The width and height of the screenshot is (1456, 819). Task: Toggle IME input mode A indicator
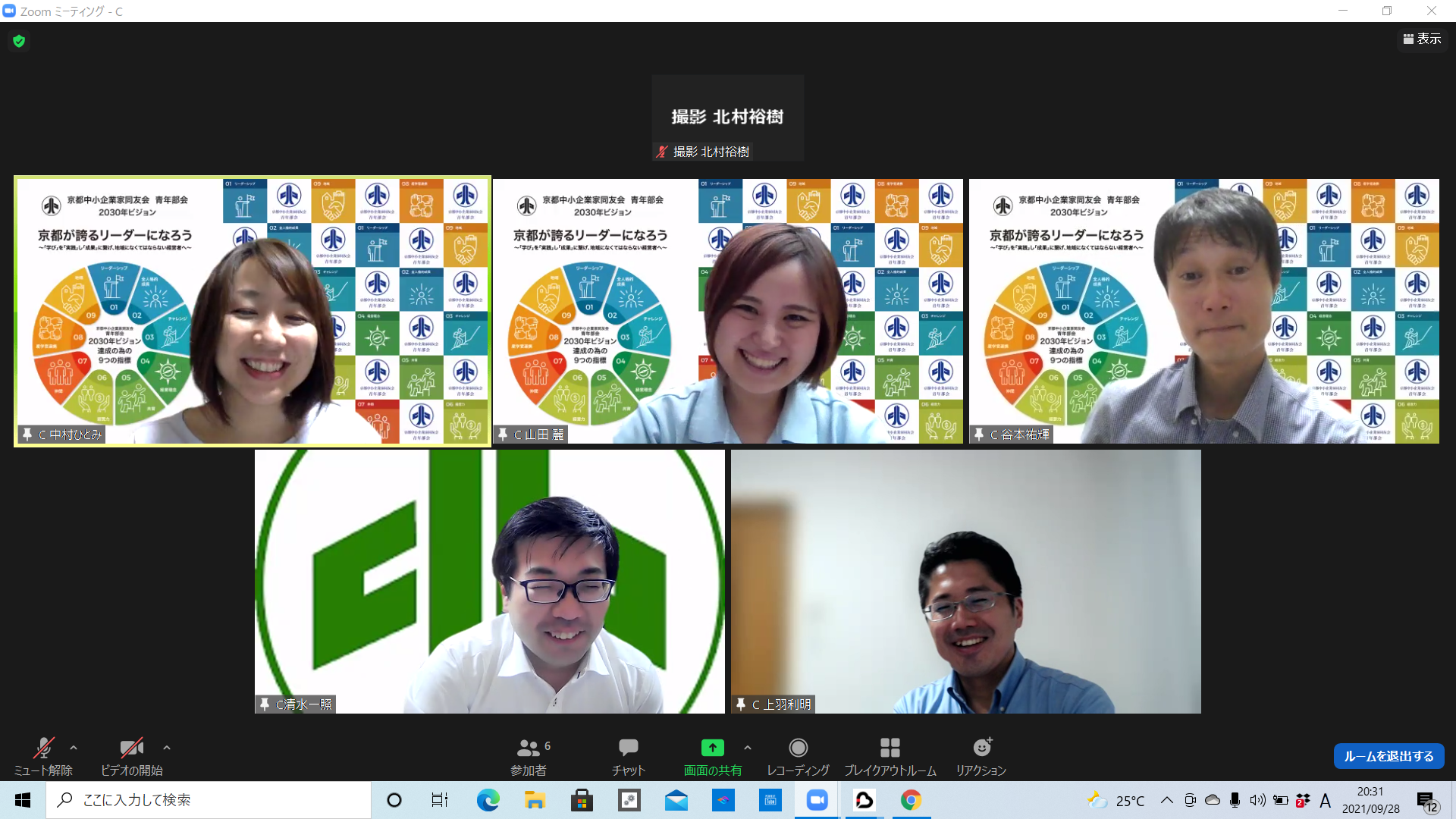(x=1326, y=800)
